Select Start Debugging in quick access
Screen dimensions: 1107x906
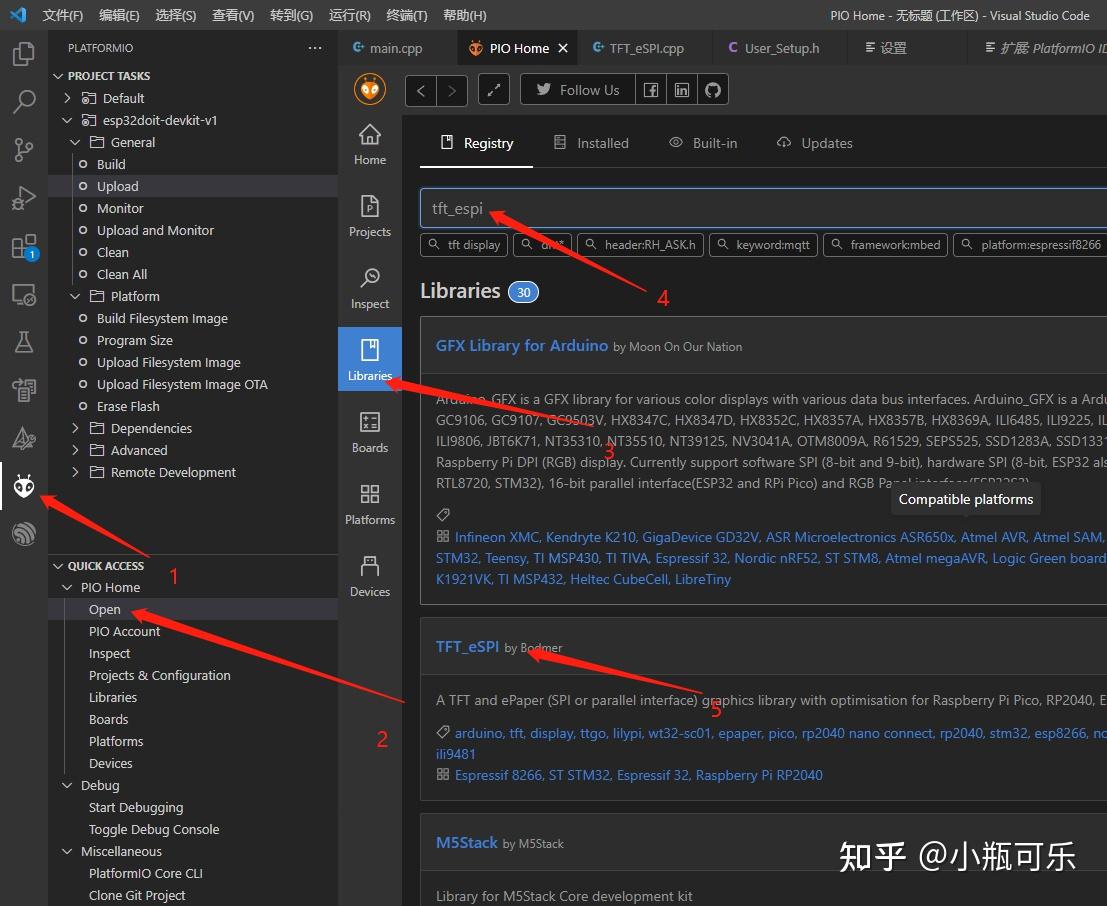[193, 807]
